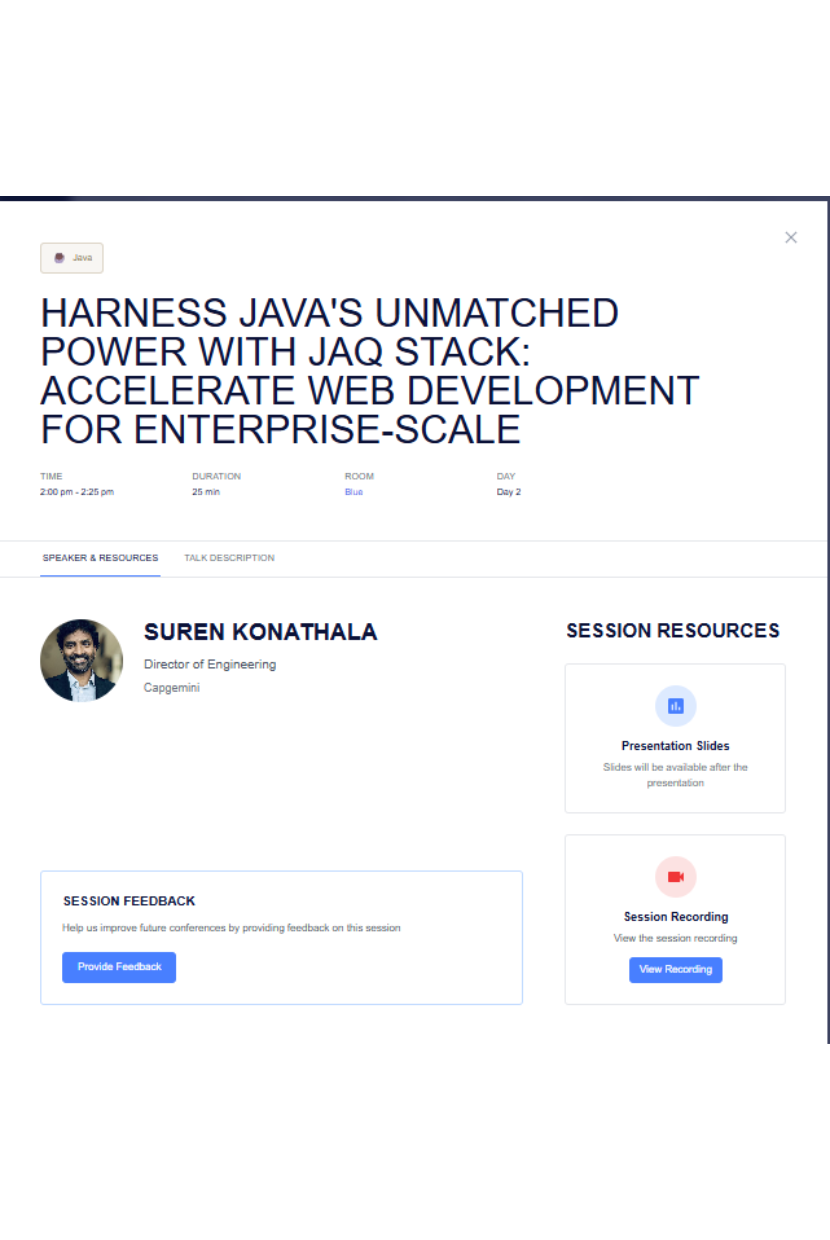Open the Blue room link
The height and width of the screenshot is (1240, 830).
tap(354, 492)
